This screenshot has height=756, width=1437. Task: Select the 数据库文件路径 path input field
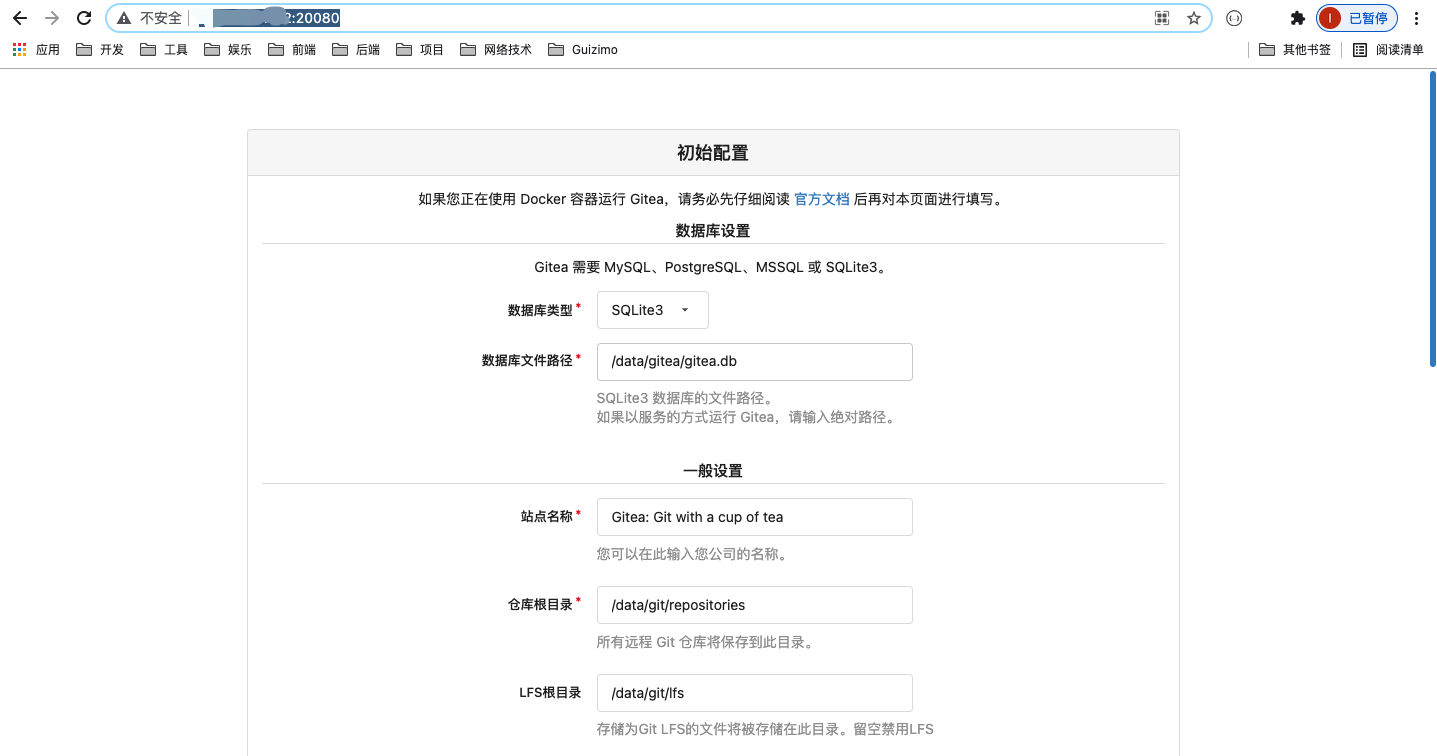[754, 361]
